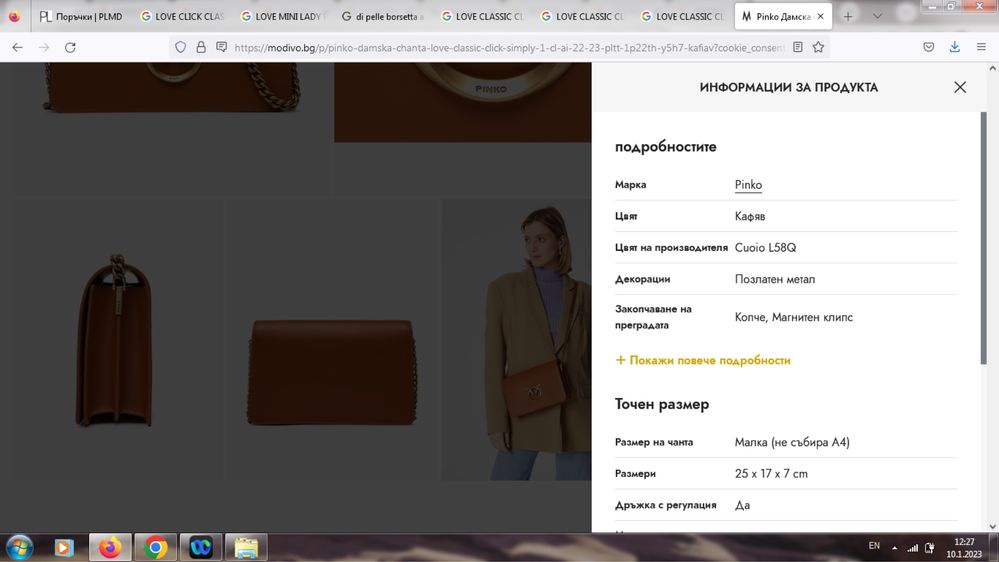Open the Firefox hamburger menu
The image size is (999, 562).
[981, 47]
